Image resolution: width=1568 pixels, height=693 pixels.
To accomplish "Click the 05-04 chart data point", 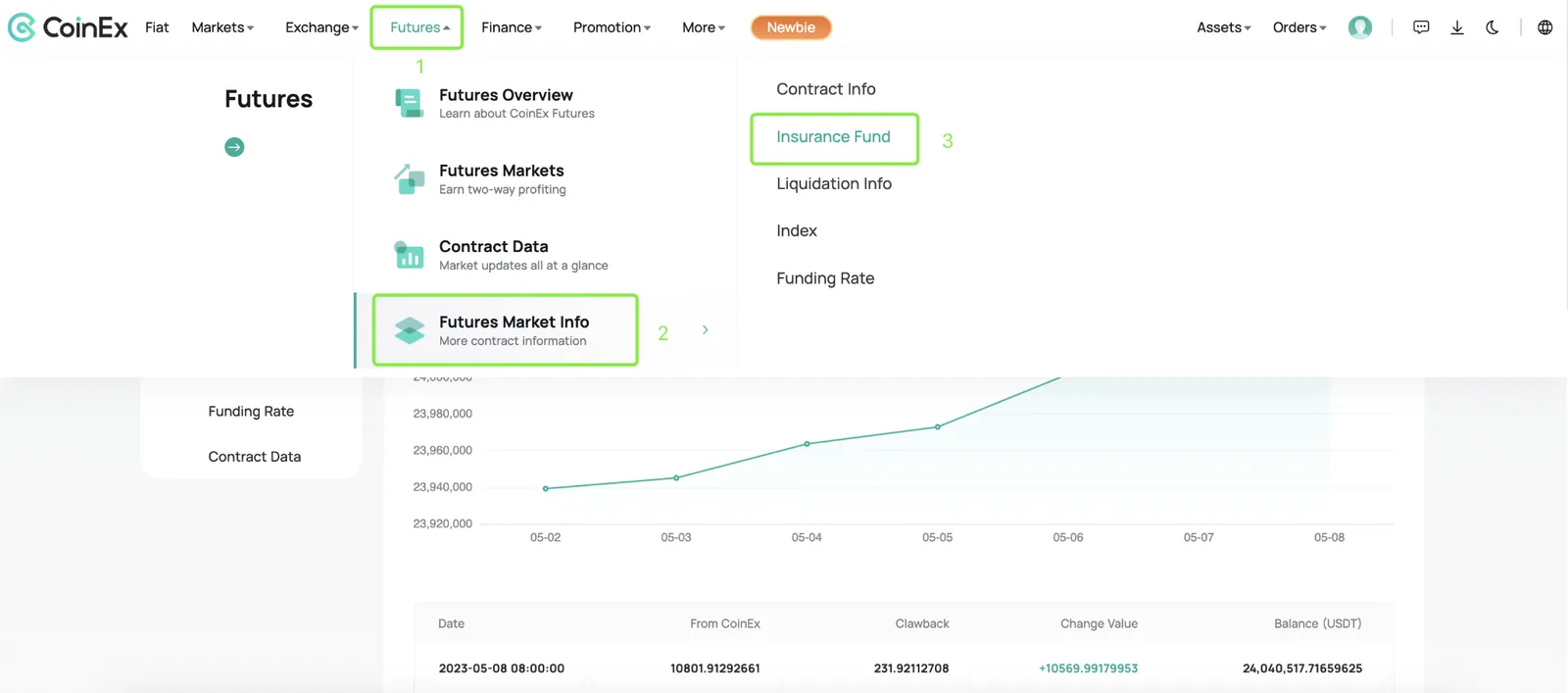I will click(x=807, y=444).
